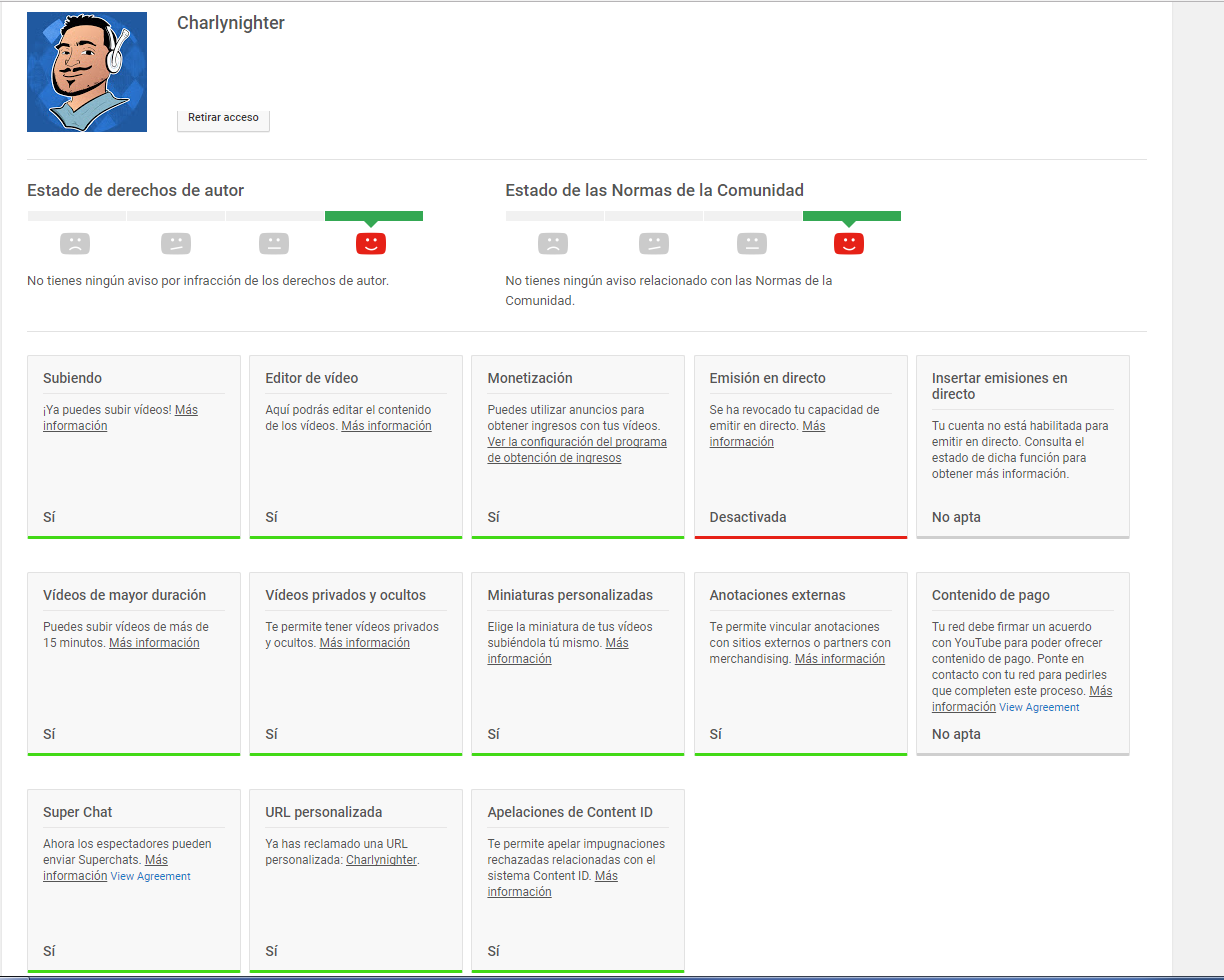Click the Apelaciones de Content ID title
Screen dimensions: 1224x980
tap(570, 812)
